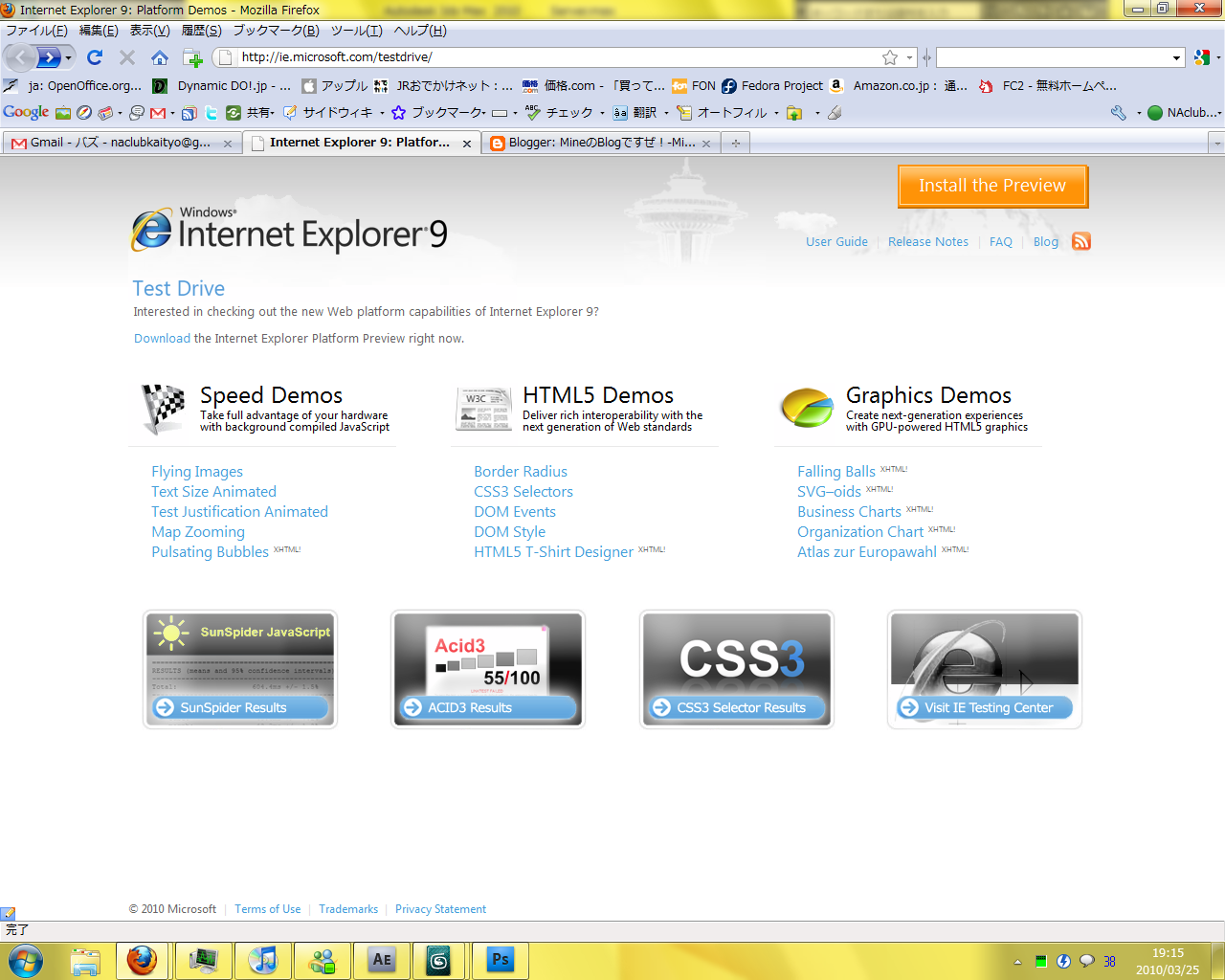Click the Translate toolbar button

coord(635,113)
